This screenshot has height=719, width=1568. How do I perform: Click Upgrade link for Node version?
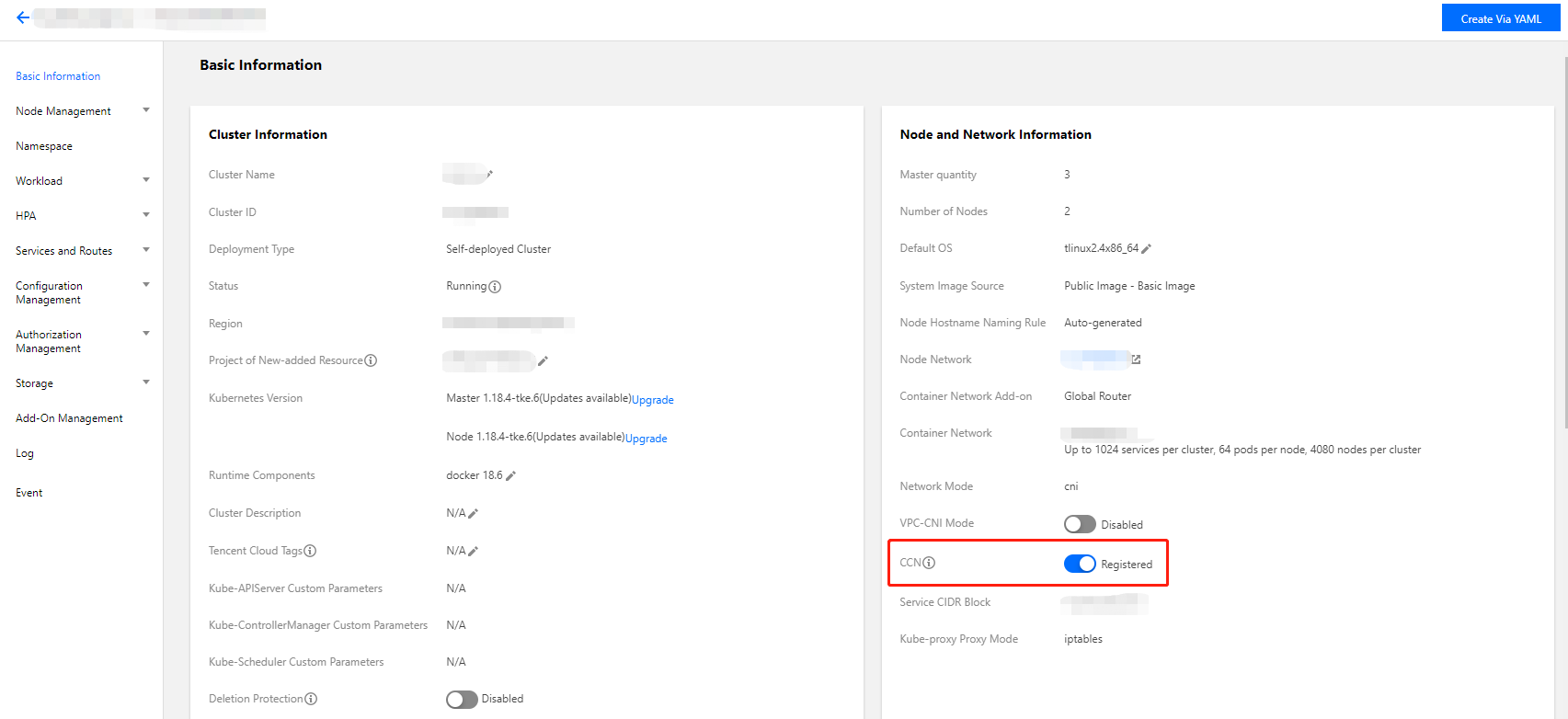(x=647, y=439)
